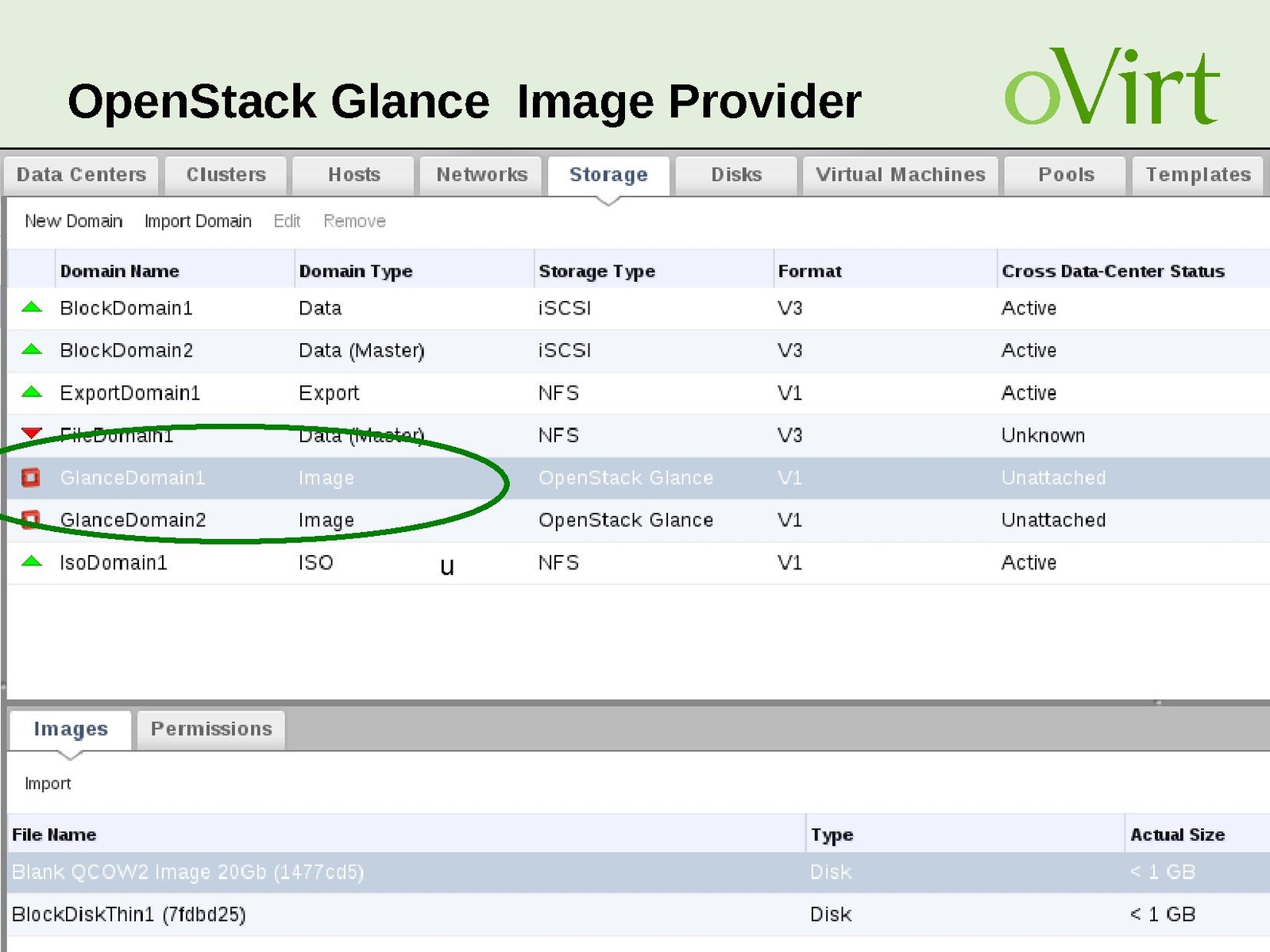Click red square icon beside GlanceDomain1
This screenshot has width=1270, height=952.
click(x=31, y=477)
